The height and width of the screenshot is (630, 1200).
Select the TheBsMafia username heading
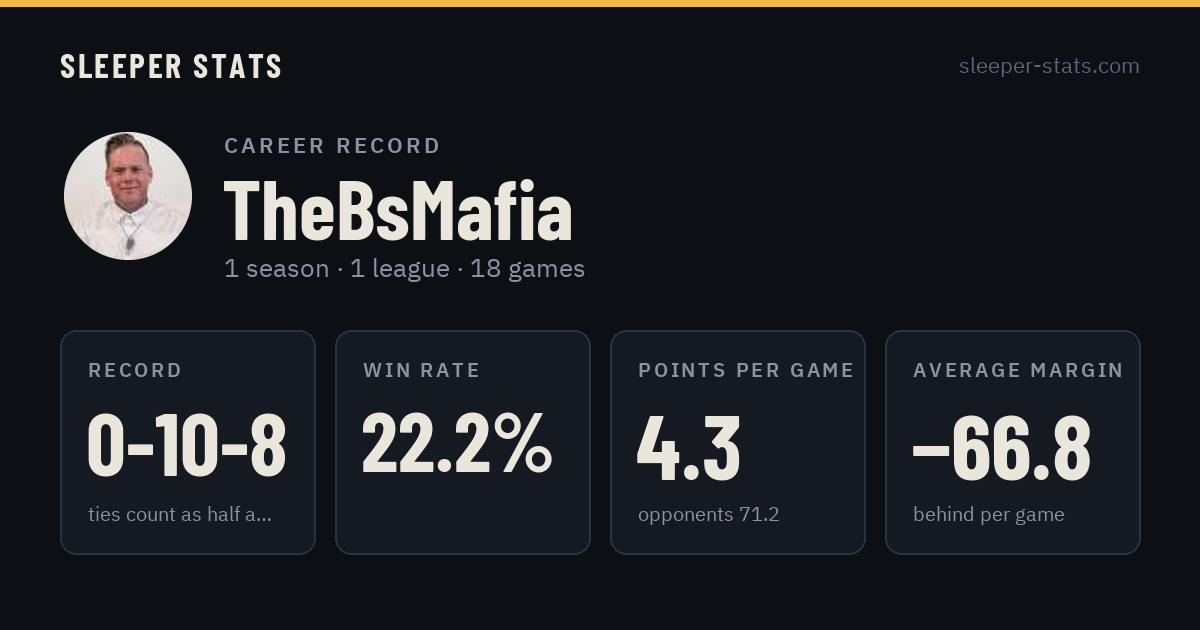pos(398,211)
